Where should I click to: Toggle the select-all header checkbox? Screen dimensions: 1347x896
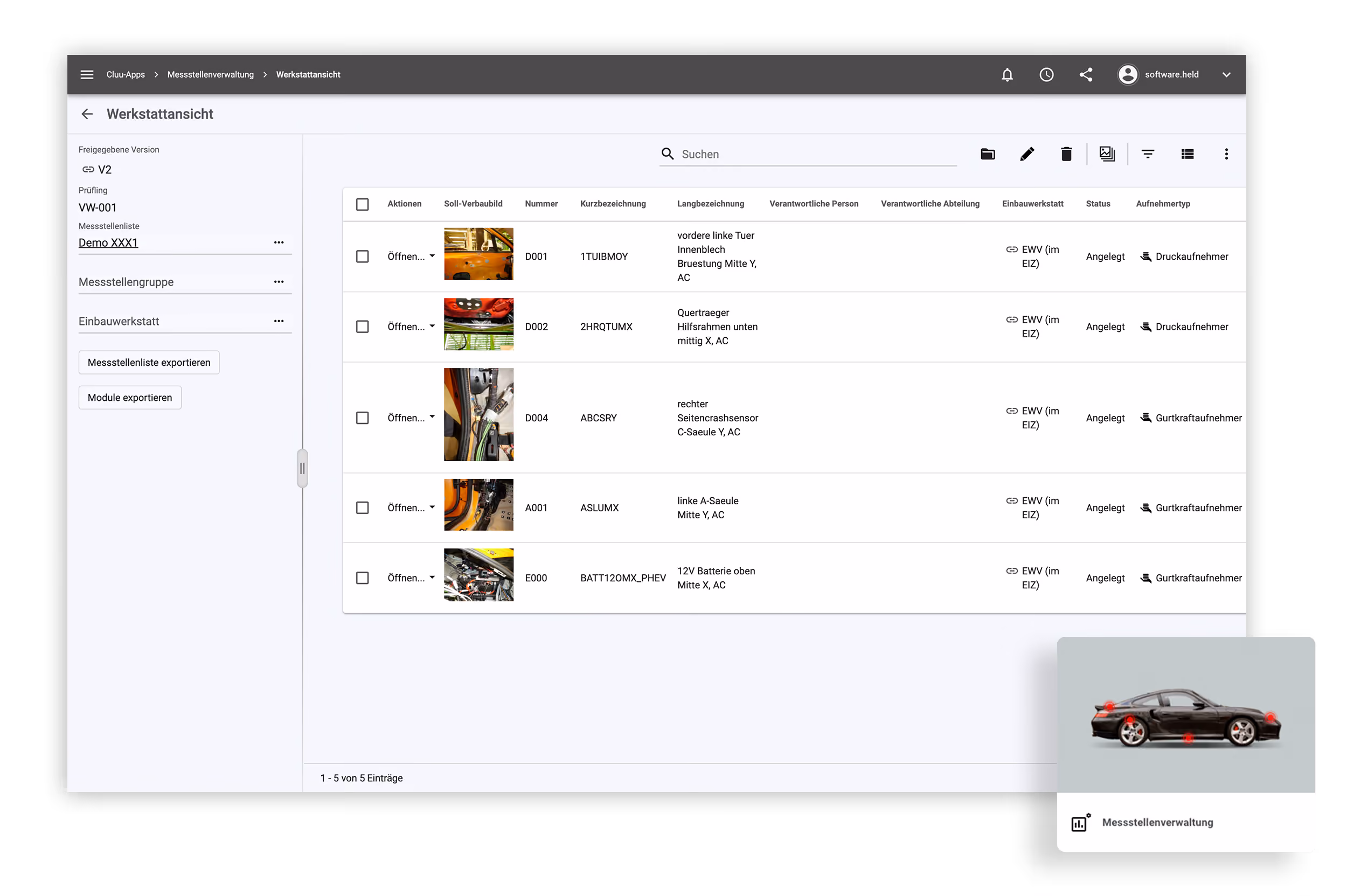[x=362, y=204]
